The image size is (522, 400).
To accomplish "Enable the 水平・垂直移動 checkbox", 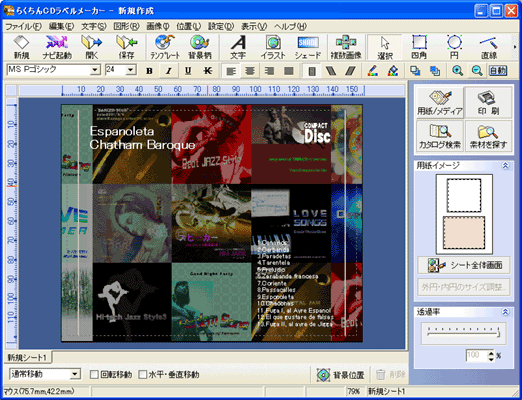I will (x=143, y=375).
